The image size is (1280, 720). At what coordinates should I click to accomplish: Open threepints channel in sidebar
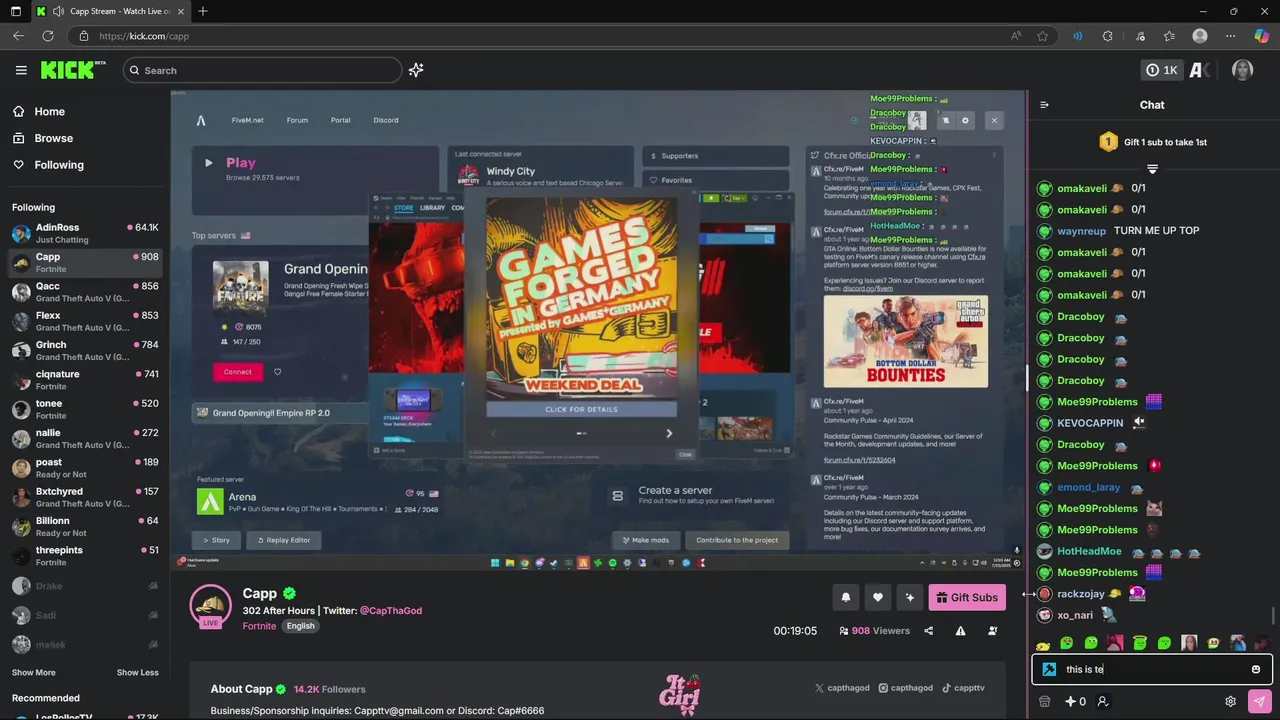(x=85, y=556)
